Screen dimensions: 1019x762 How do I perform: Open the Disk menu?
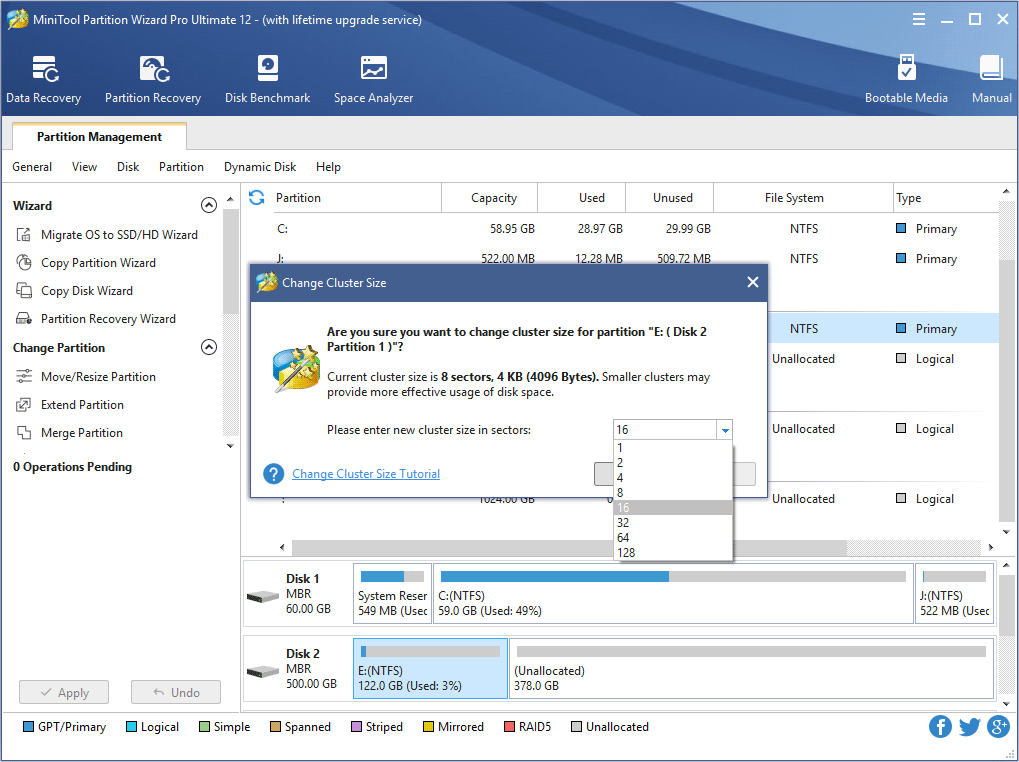coord(128,167)
